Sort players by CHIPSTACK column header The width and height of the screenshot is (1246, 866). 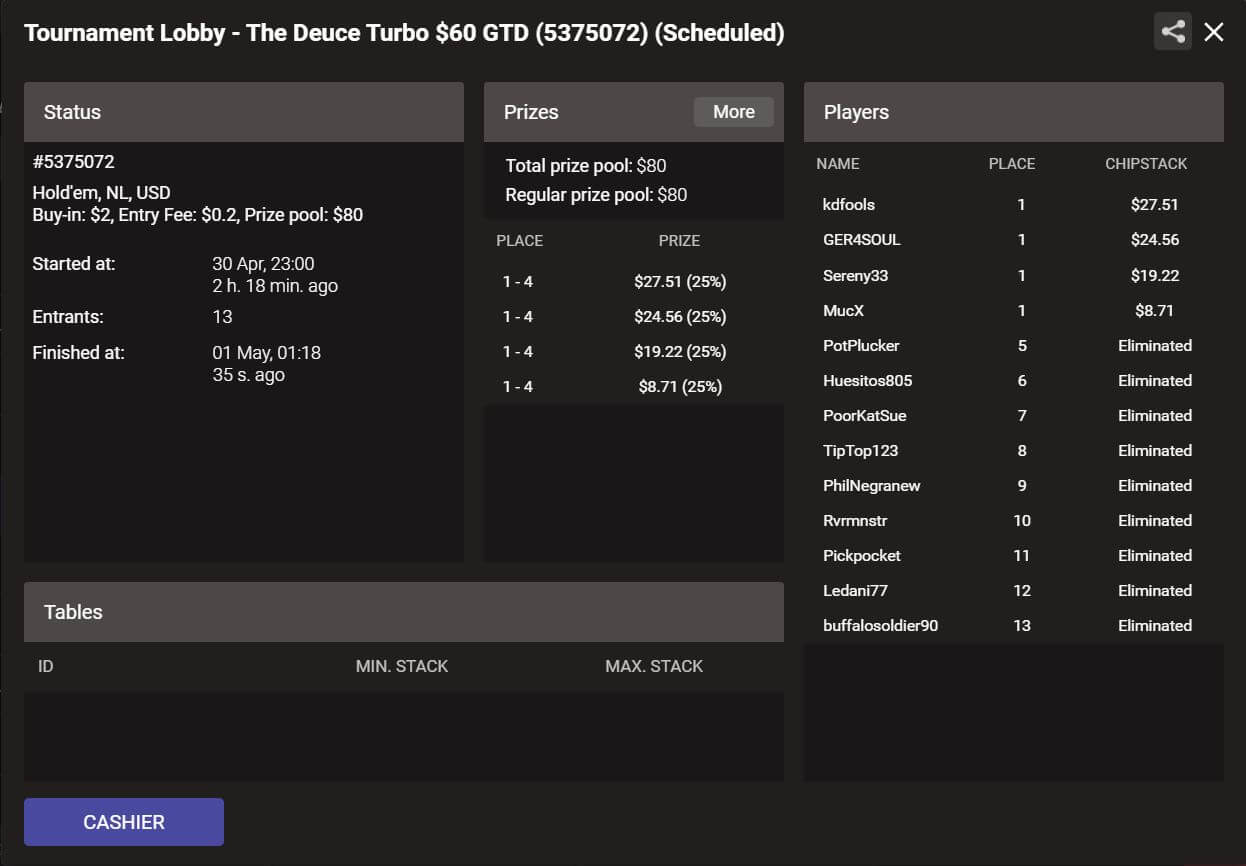pyautogui.click(x=1146, y=164)
